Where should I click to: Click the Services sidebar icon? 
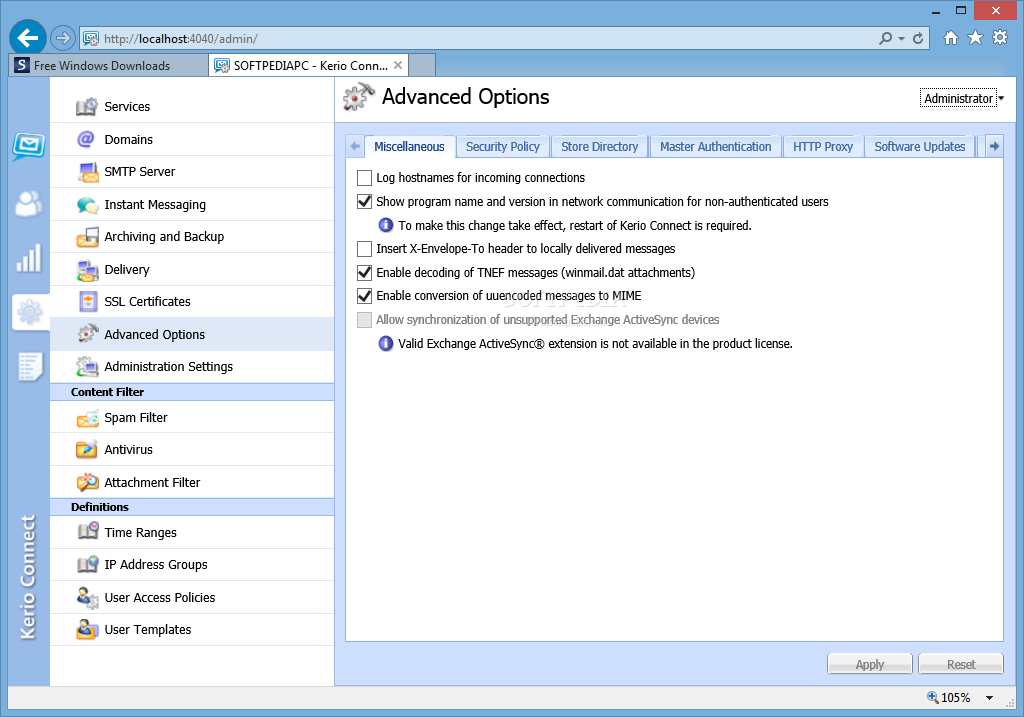coord(87,106)
